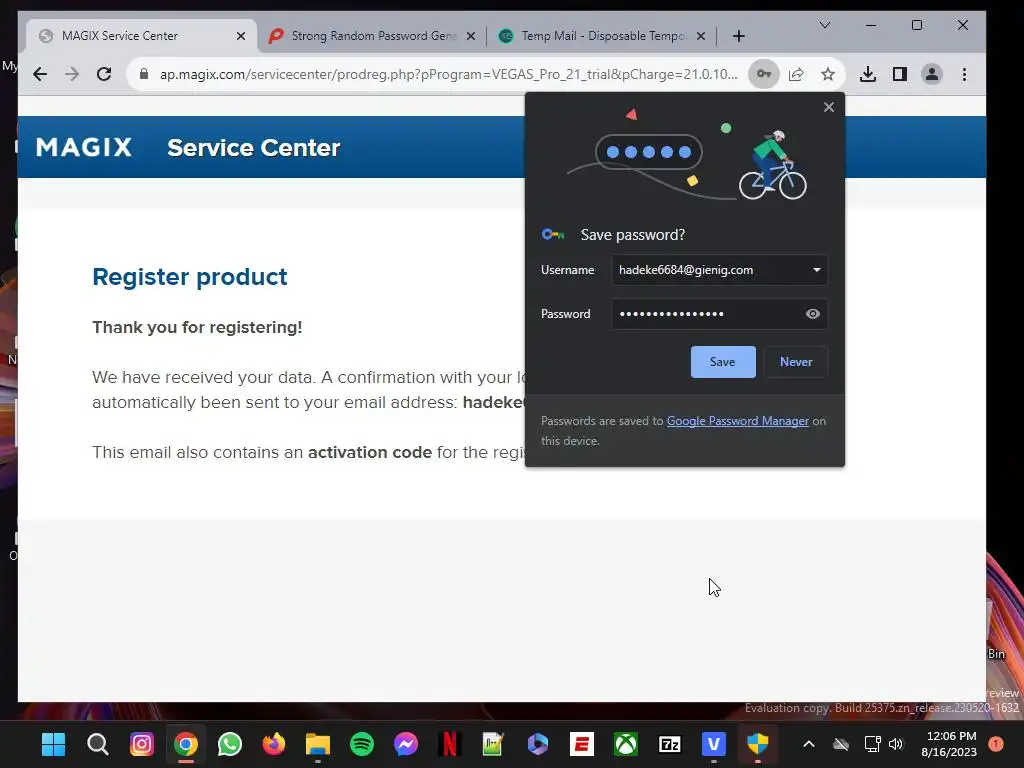1024x768 pixels.
Task: Click the address bar URL
Action: 449,74
